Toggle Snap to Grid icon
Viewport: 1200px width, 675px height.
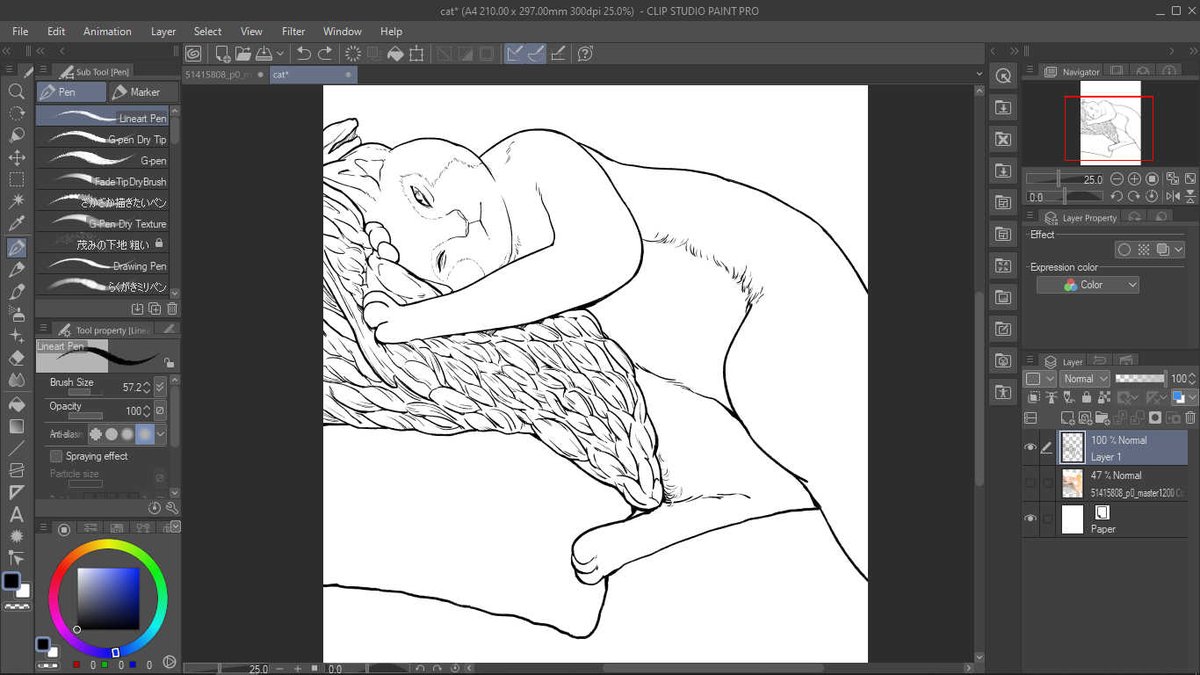tap(558, 53)
